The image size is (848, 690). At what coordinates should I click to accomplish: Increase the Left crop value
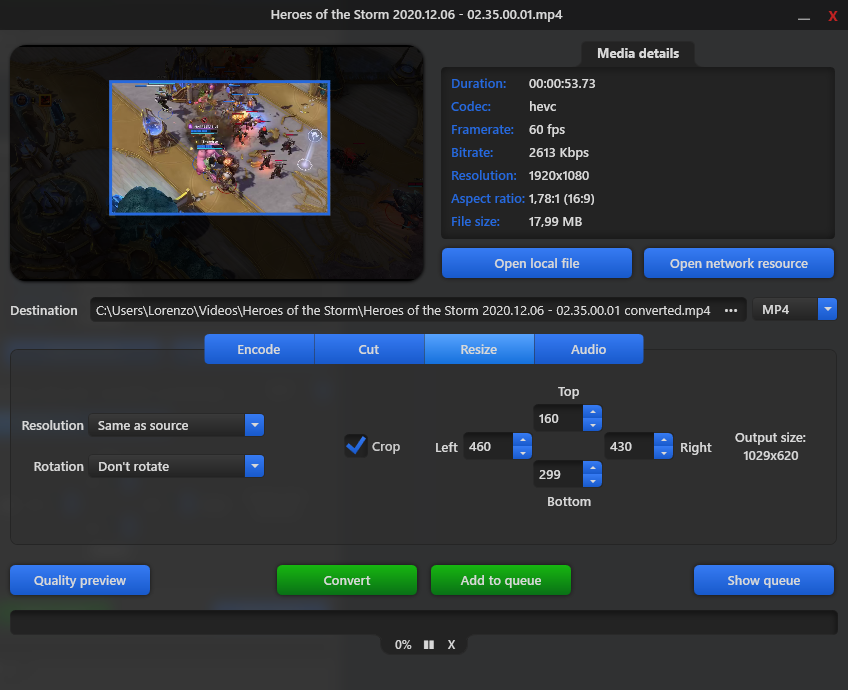[x=522, y=440]
